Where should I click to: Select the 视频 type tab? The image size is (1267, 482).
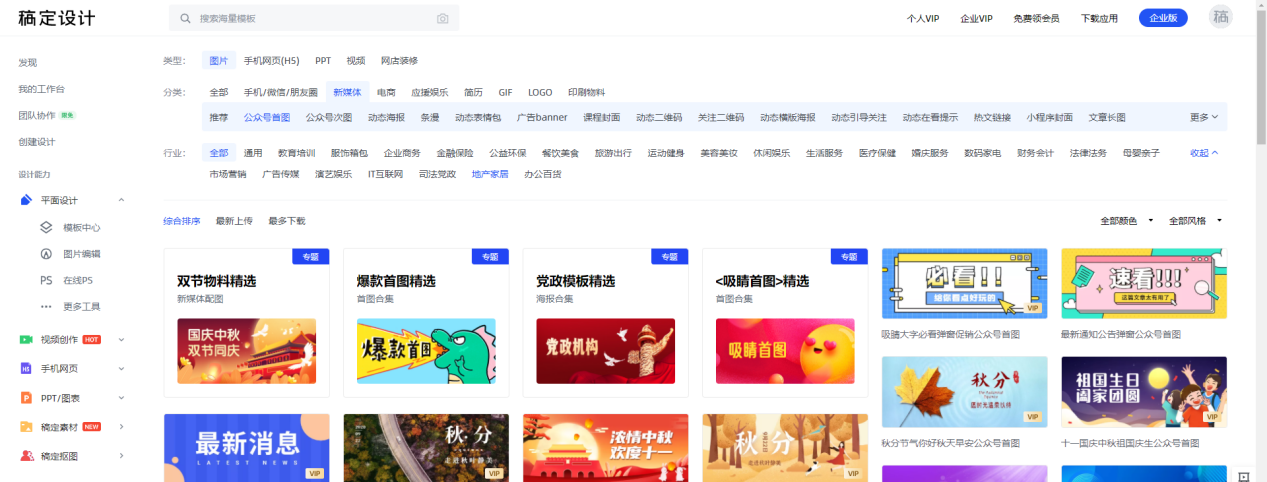[x=355, y=61]
